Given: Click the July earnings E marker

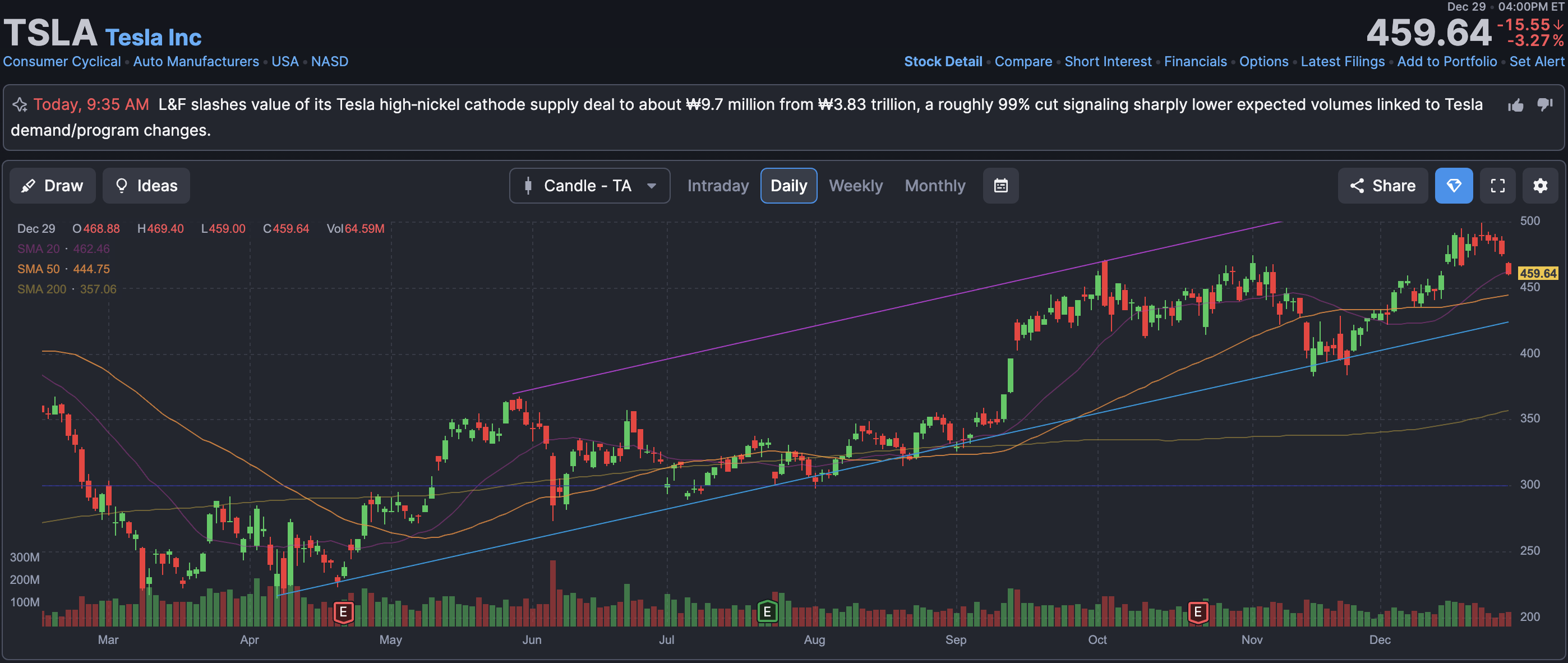Looking at the screenshot, I should (767, 612).
